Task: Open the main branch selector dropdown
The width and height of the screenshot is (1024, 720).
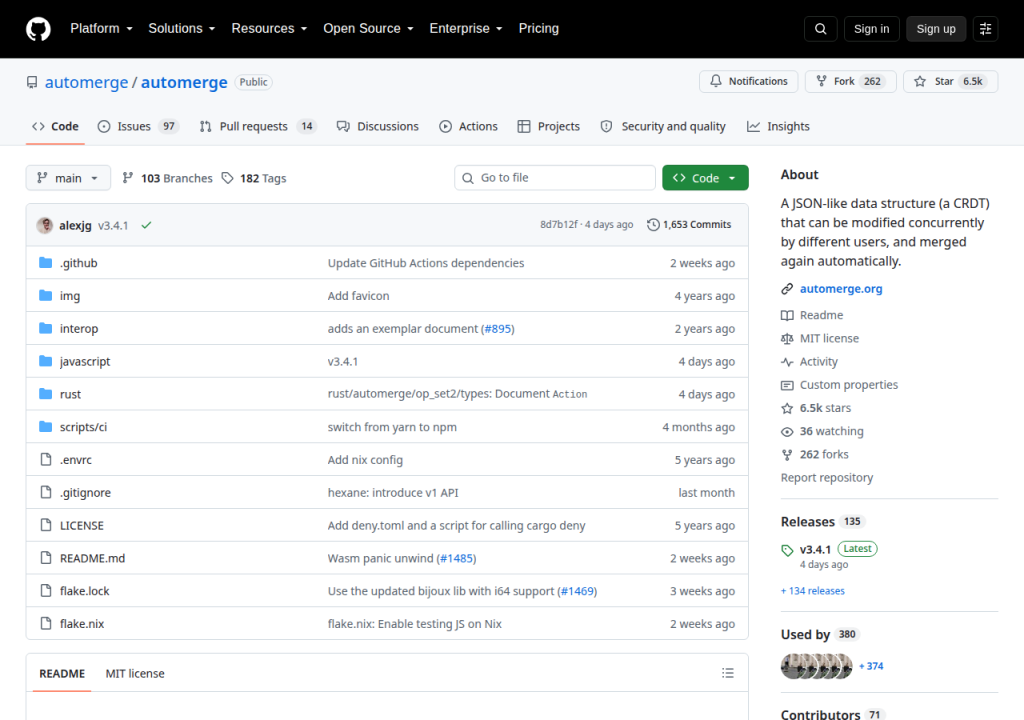Action: point(68,178)
